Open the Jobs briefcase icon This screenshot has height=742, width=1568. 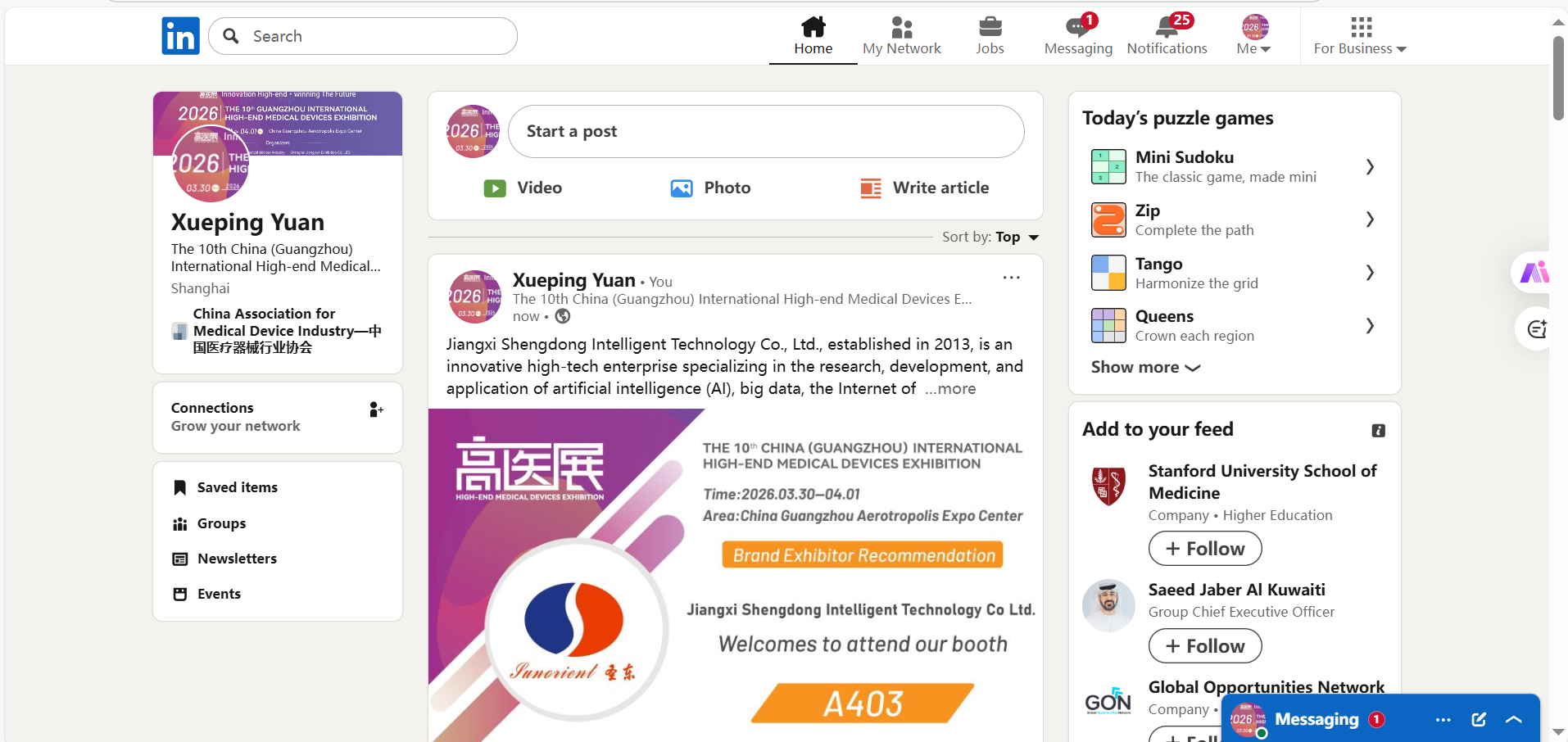click(x=990, y=27)
